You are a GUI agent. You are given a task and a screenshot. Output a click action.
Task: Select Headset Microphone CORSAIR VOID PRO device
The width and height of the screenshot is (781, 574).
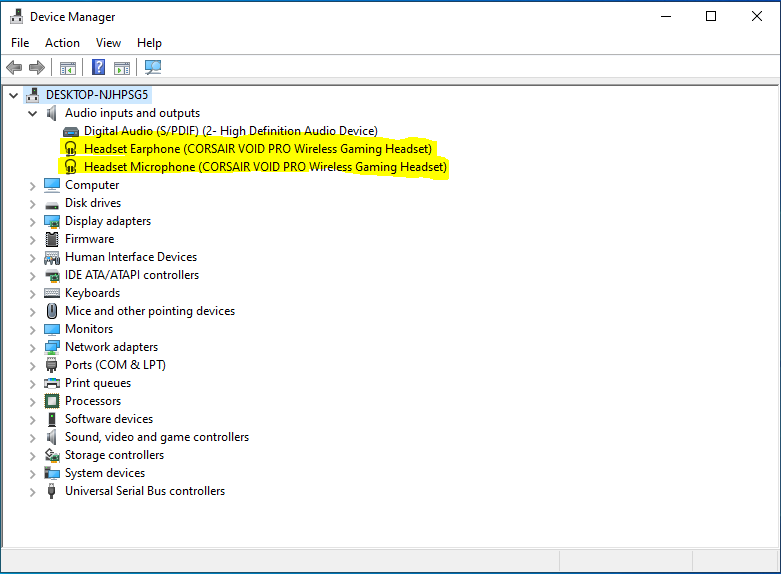point(265,167)
